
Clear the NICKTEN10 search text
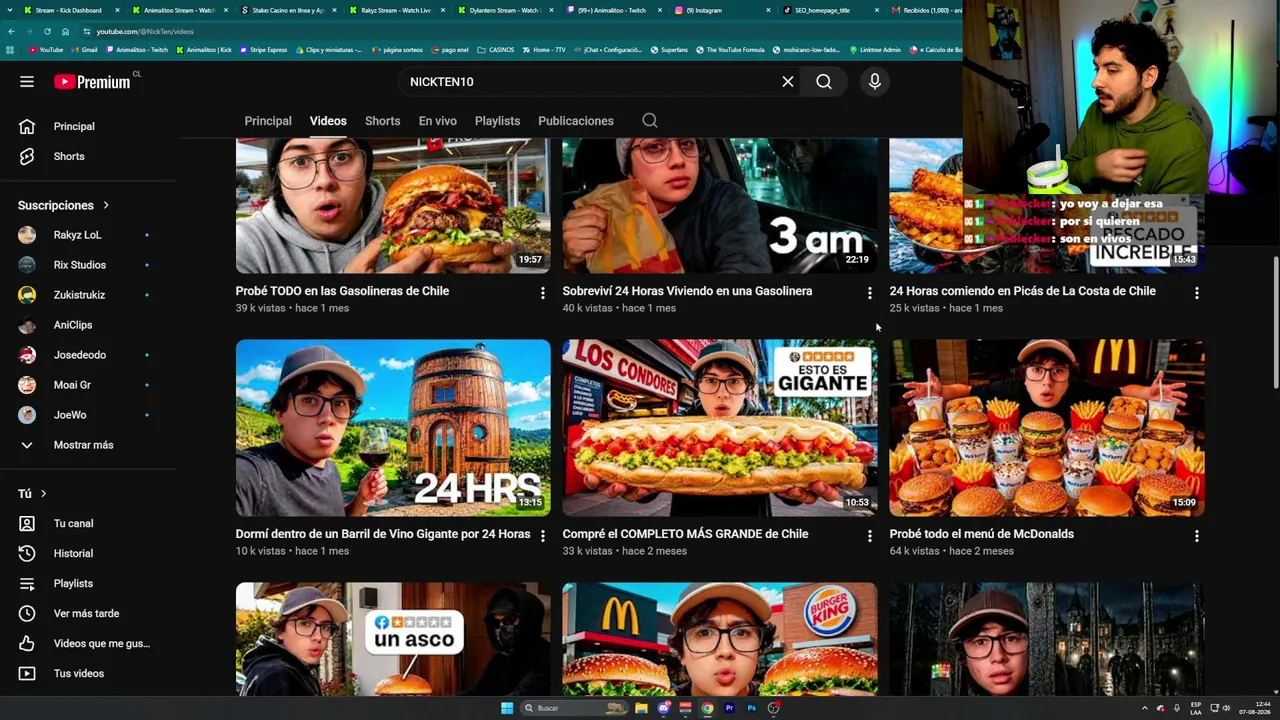click(x=788, y=82)
